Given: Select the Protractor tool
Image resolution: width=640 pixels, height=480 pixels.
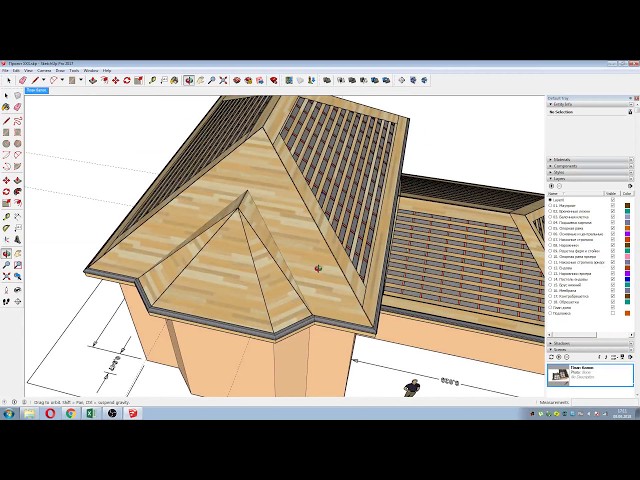Looking at the screenshot, I should click(x=6, y=228).
